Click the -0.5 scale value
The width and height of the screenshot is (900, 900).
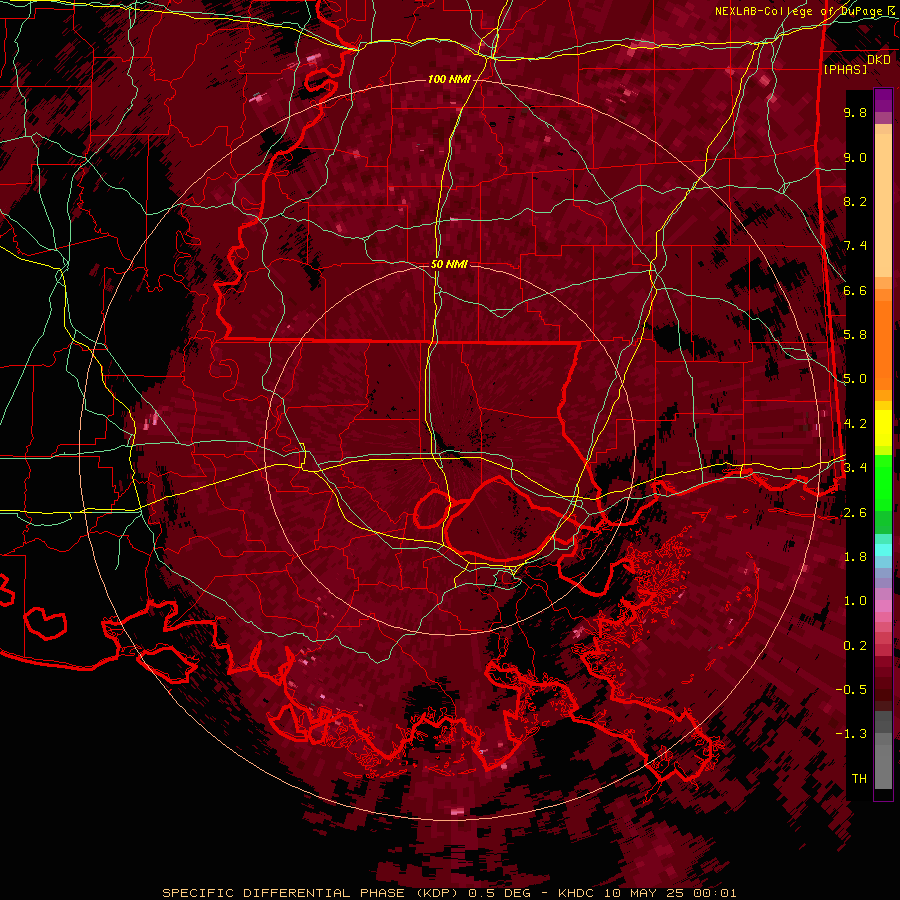click(851, 690)
